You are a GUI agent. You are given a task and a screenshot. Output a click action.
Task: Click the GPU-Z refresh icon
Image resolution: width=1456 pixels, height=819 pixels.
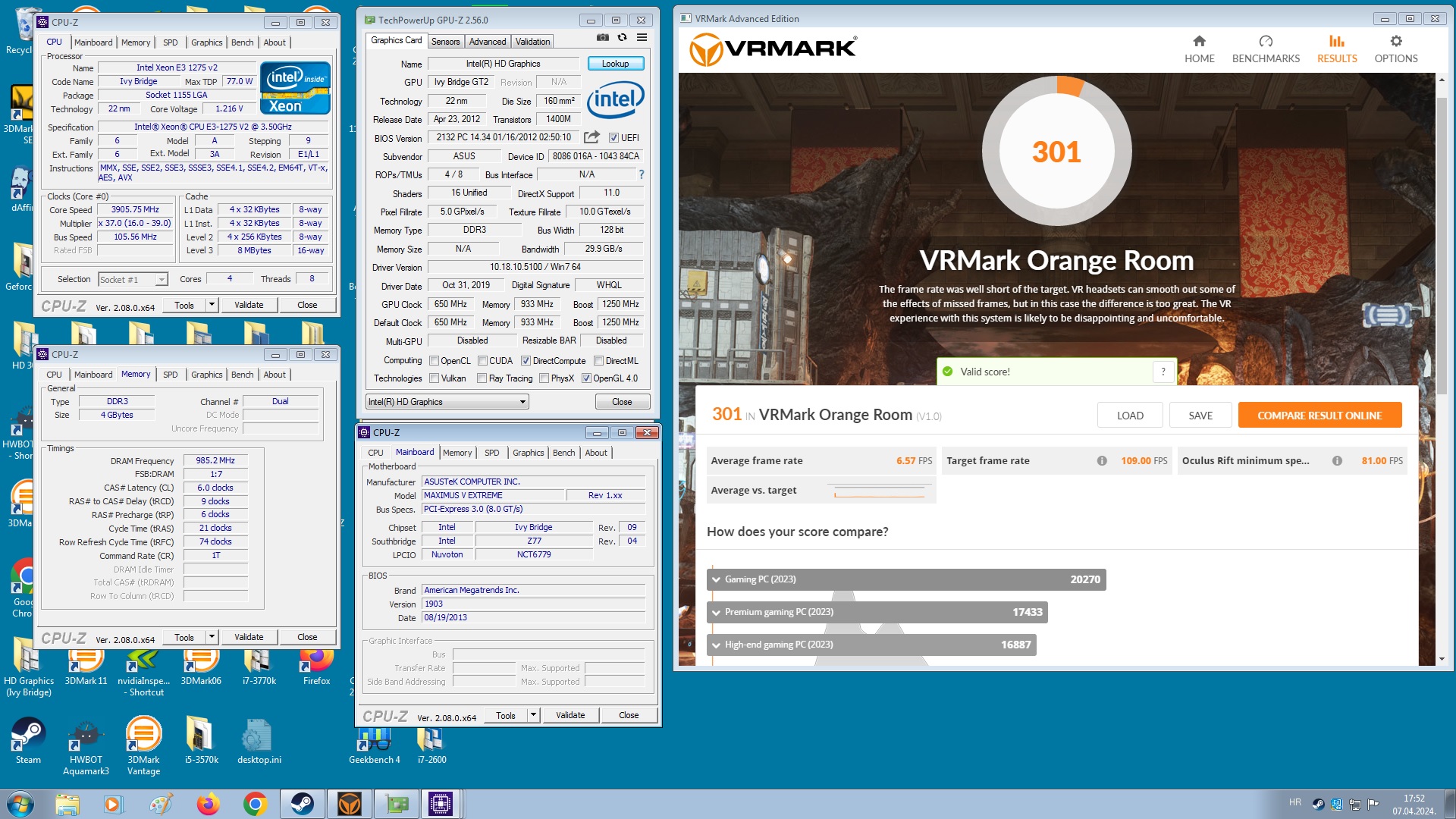pos(622,37)
